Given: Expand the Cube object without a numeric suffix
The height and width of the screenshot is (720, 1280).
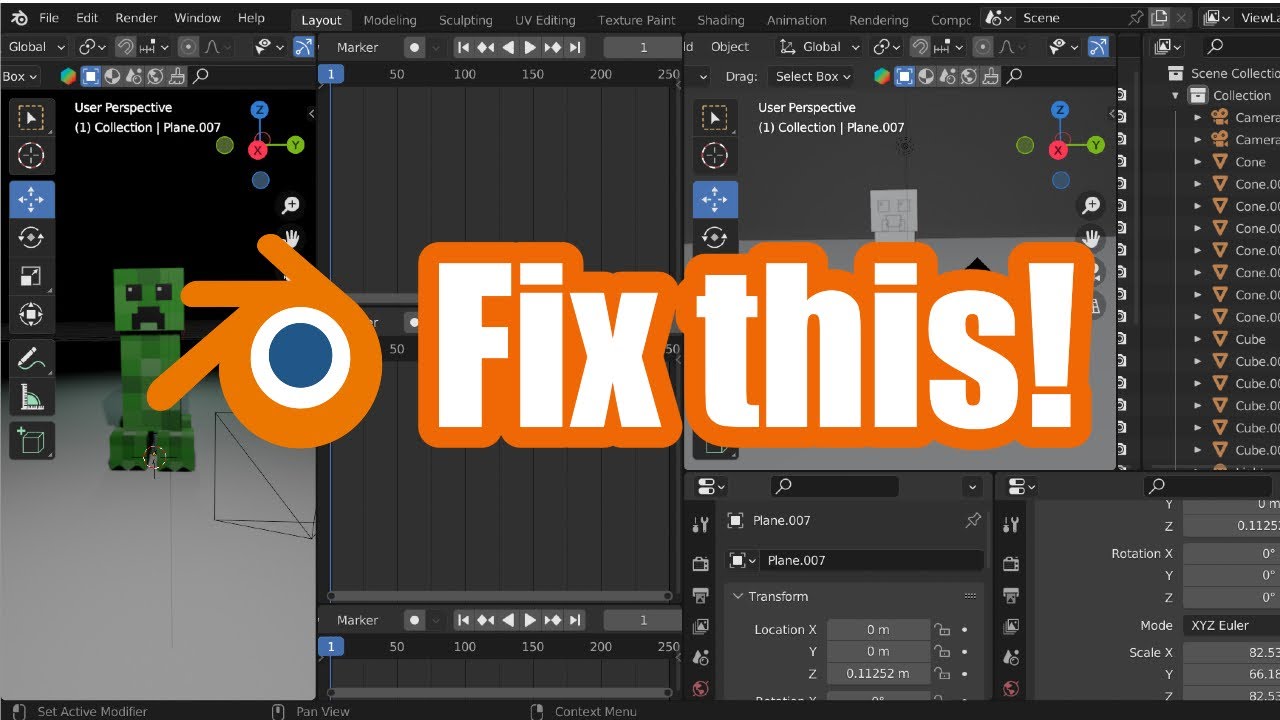Looking at the screenshot, I should pyautogui.click(x=1198, y=339).
